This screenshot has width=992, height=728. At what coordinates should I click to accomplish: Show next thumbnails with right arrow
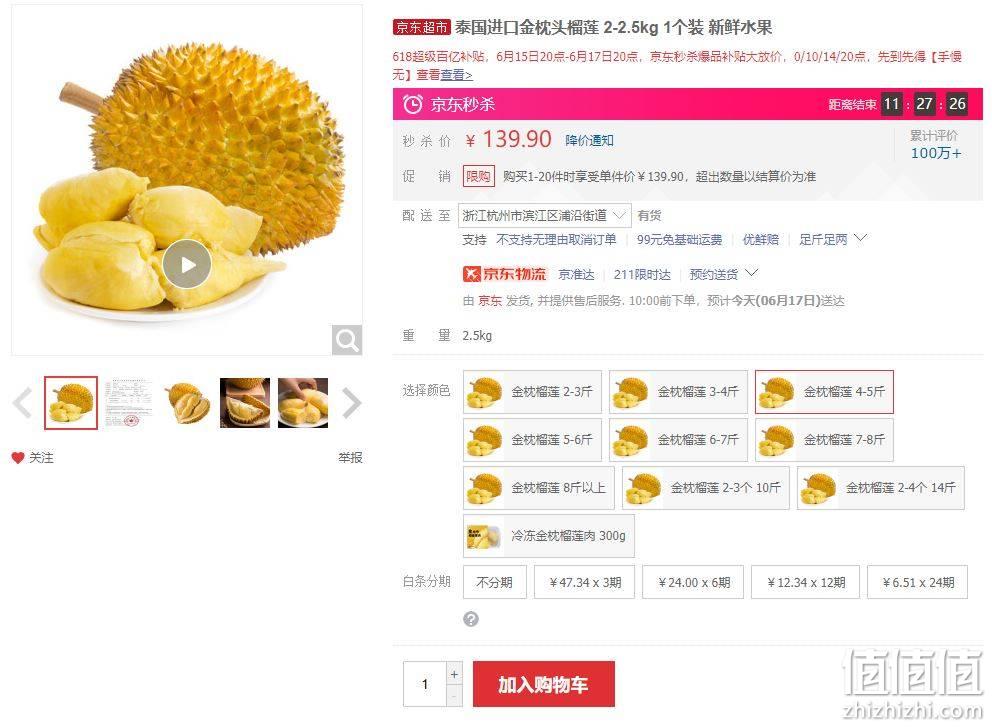click(351, 403)
